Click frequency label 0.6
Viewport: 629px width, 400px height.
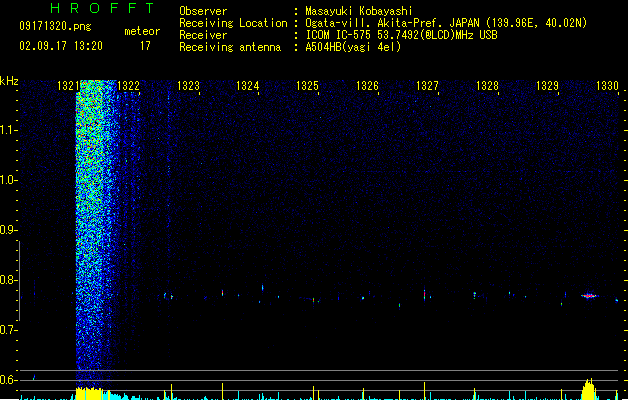[8, 380]
